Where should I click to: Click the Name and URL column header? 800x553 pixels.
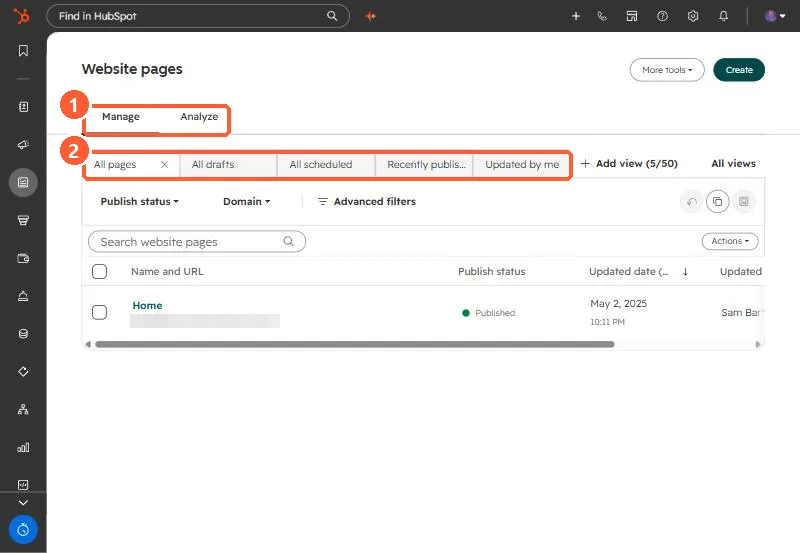click(167, 271)
